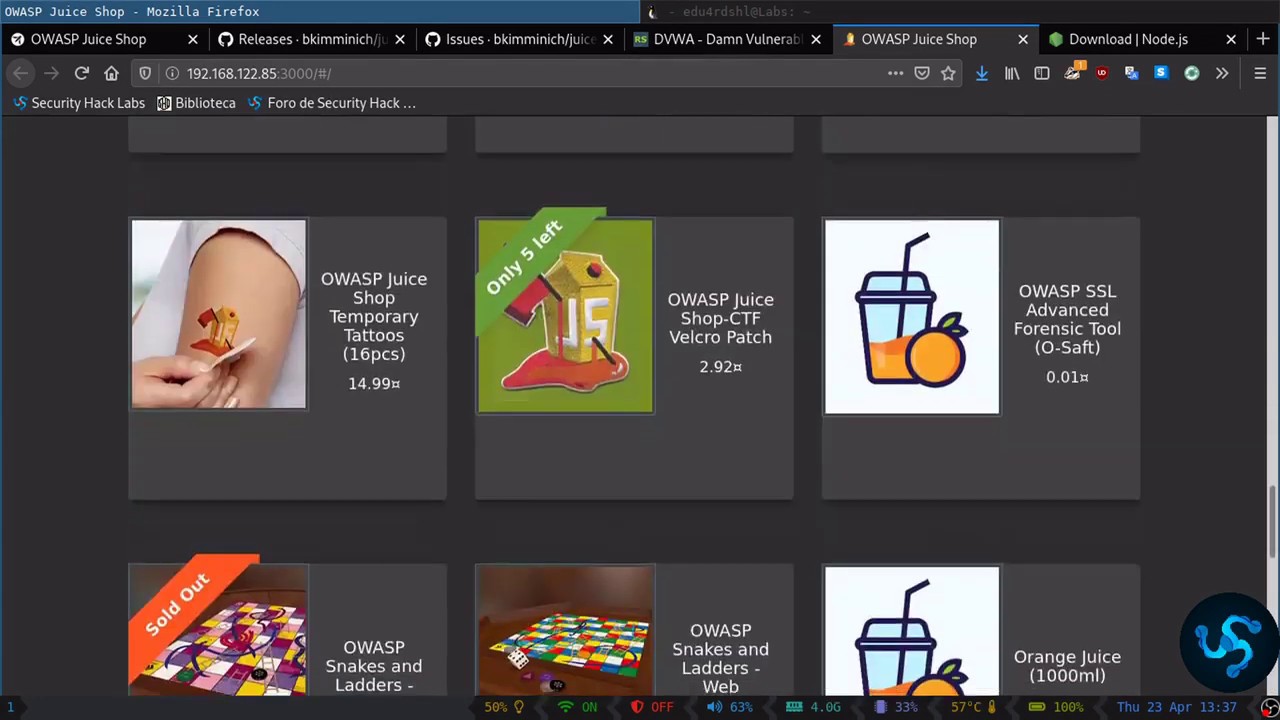Open Snakes and Ladders Web image
1280x720 pixels.
pyautogui.click(x=565, y=631)
